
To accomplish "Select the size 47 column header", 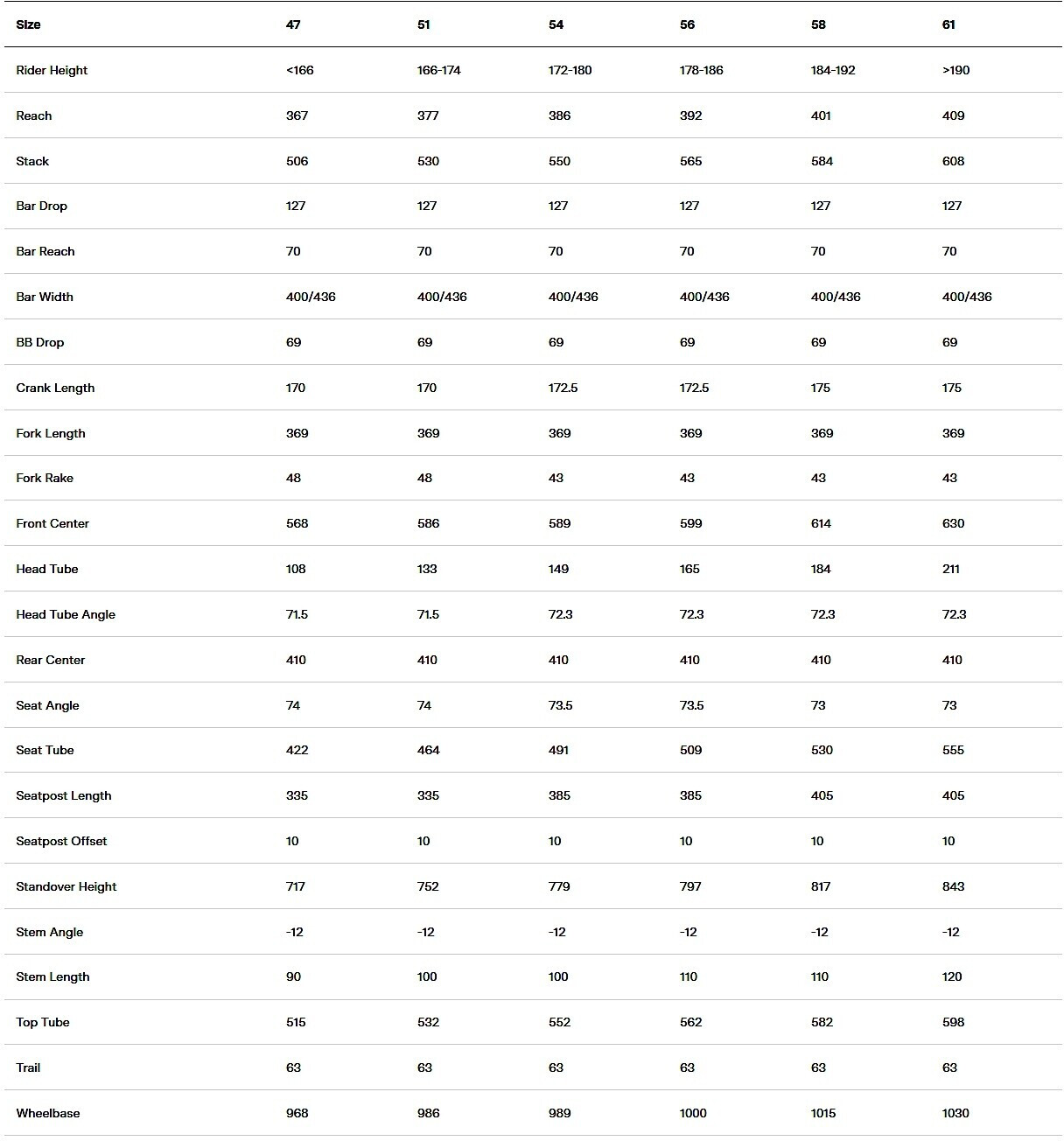I will tap(293, 24).
